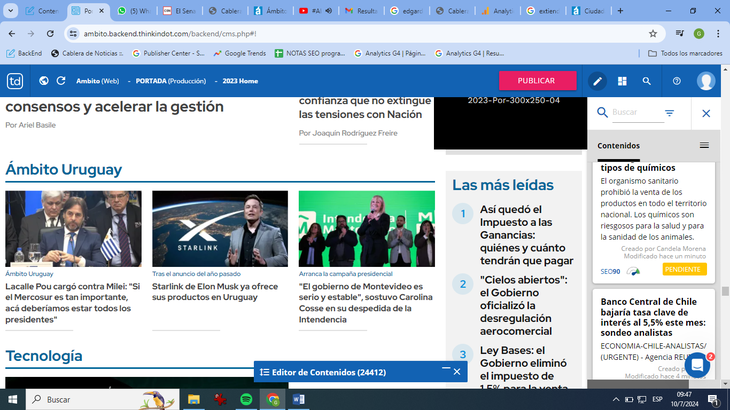Open Windows notification center icon
Viewport: 730px width, 410px height.
click(x=713, y=399)
